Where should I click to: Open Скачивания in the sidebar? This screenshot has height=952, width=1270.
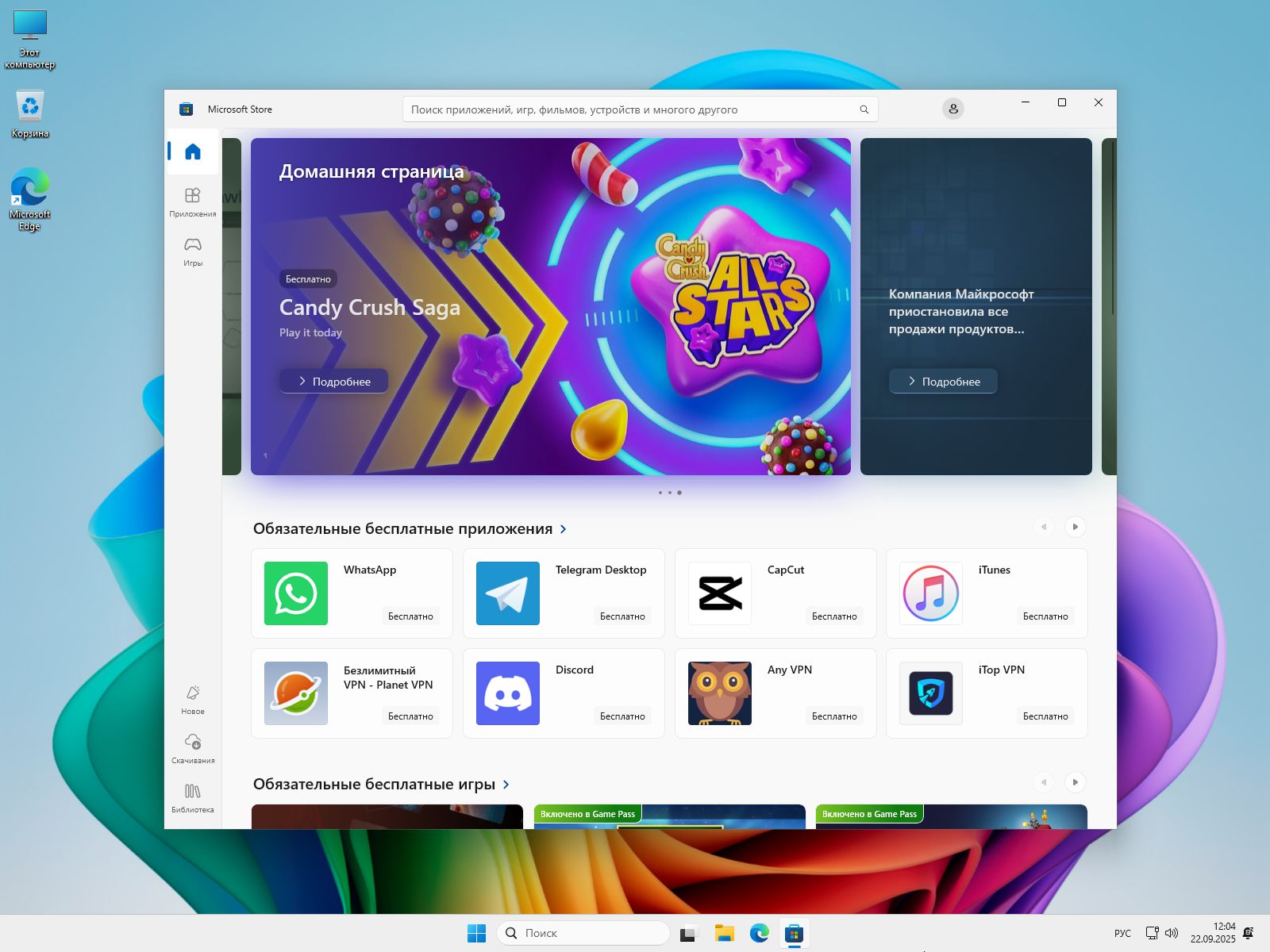coord(193,749)
